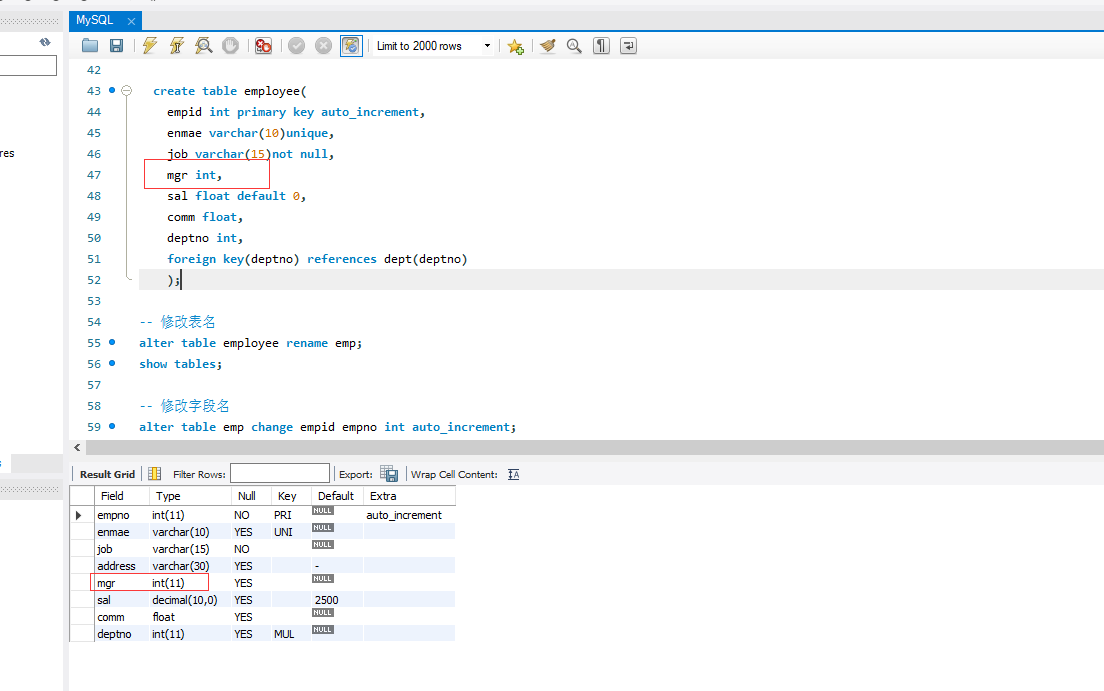The image size is (1104, 691).
Task: Click the result grid table icon
Action: click(x=155, y=474)
